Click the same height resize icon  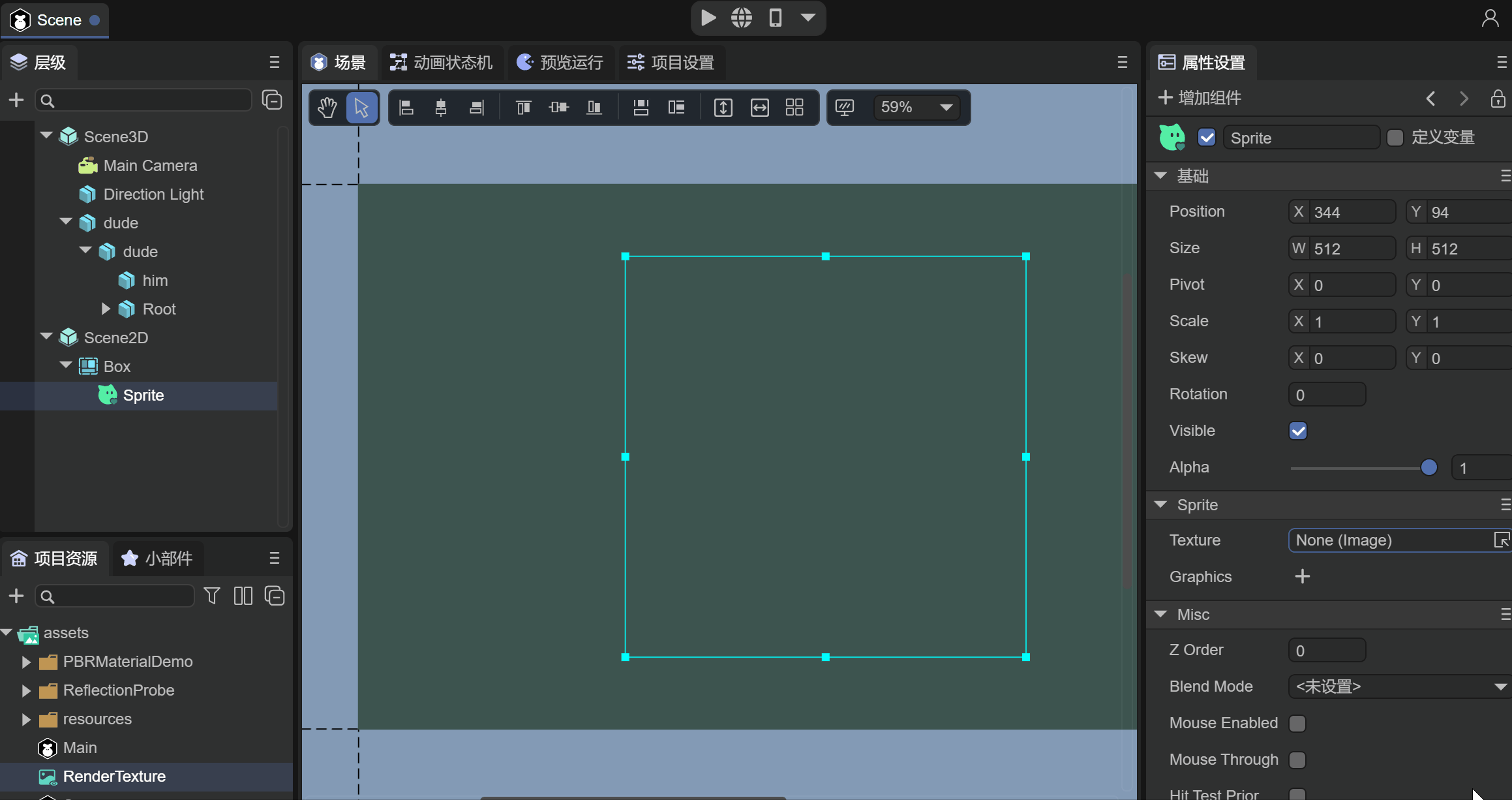click(x=723, y=108)
